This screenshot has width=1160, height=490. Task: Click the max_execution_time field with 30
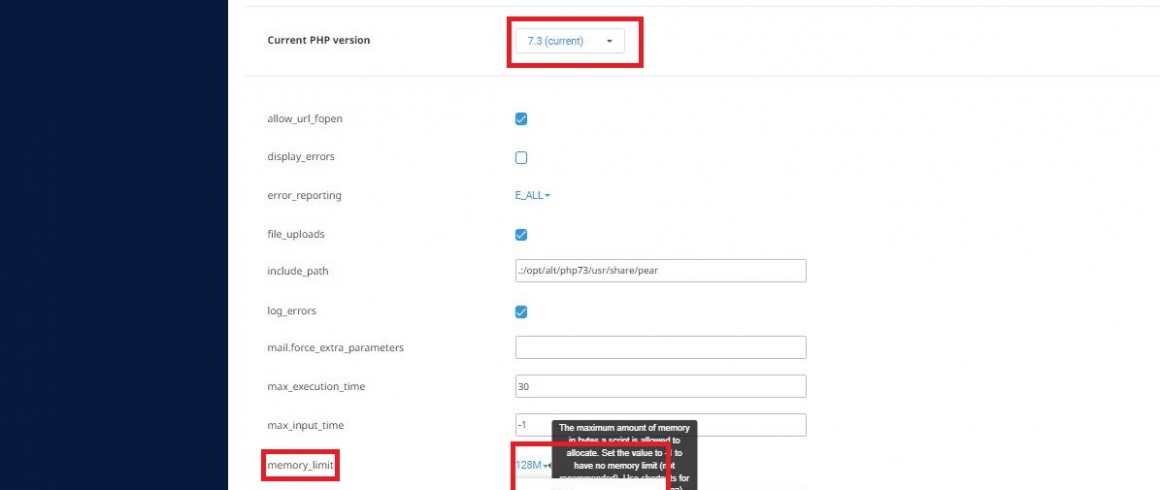[x=661, y=386]
